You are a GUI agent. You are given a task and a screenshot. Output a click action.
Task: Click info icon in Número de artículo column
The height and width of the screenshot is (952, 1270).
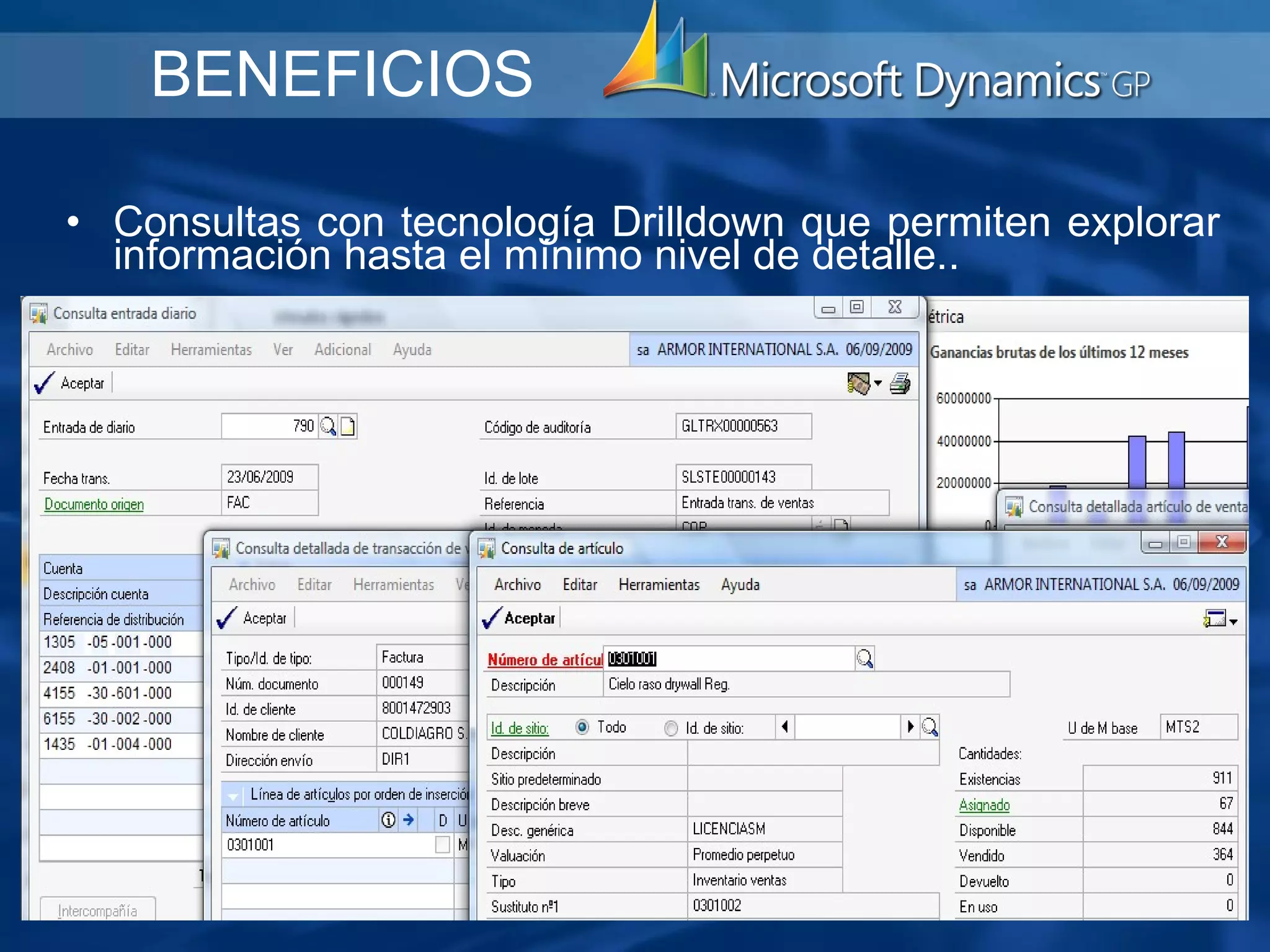[x=388, y=820]
